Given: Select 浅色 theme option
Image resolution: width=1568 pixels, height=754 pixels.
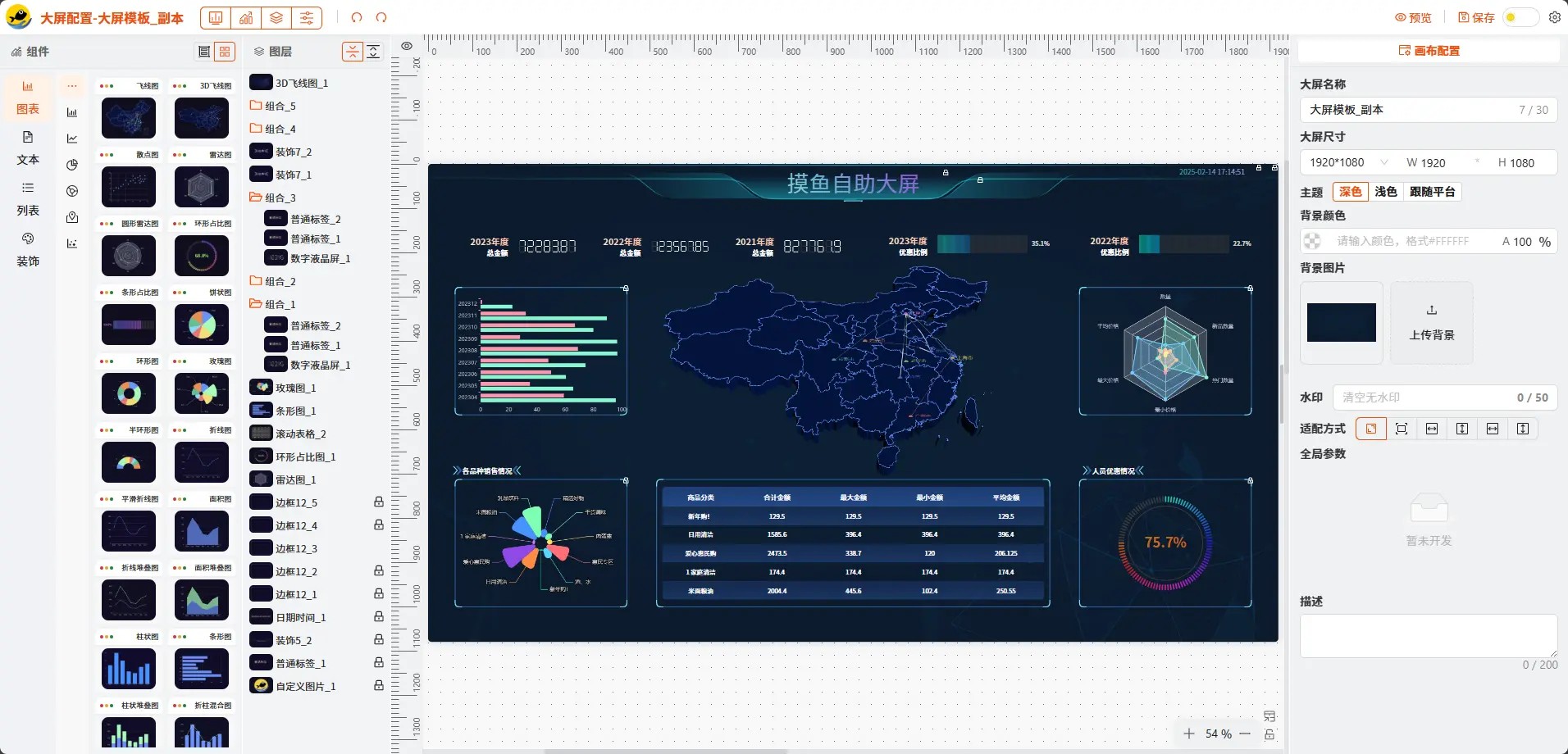Looking at the screenshot, I should (x=1385, y=192).
